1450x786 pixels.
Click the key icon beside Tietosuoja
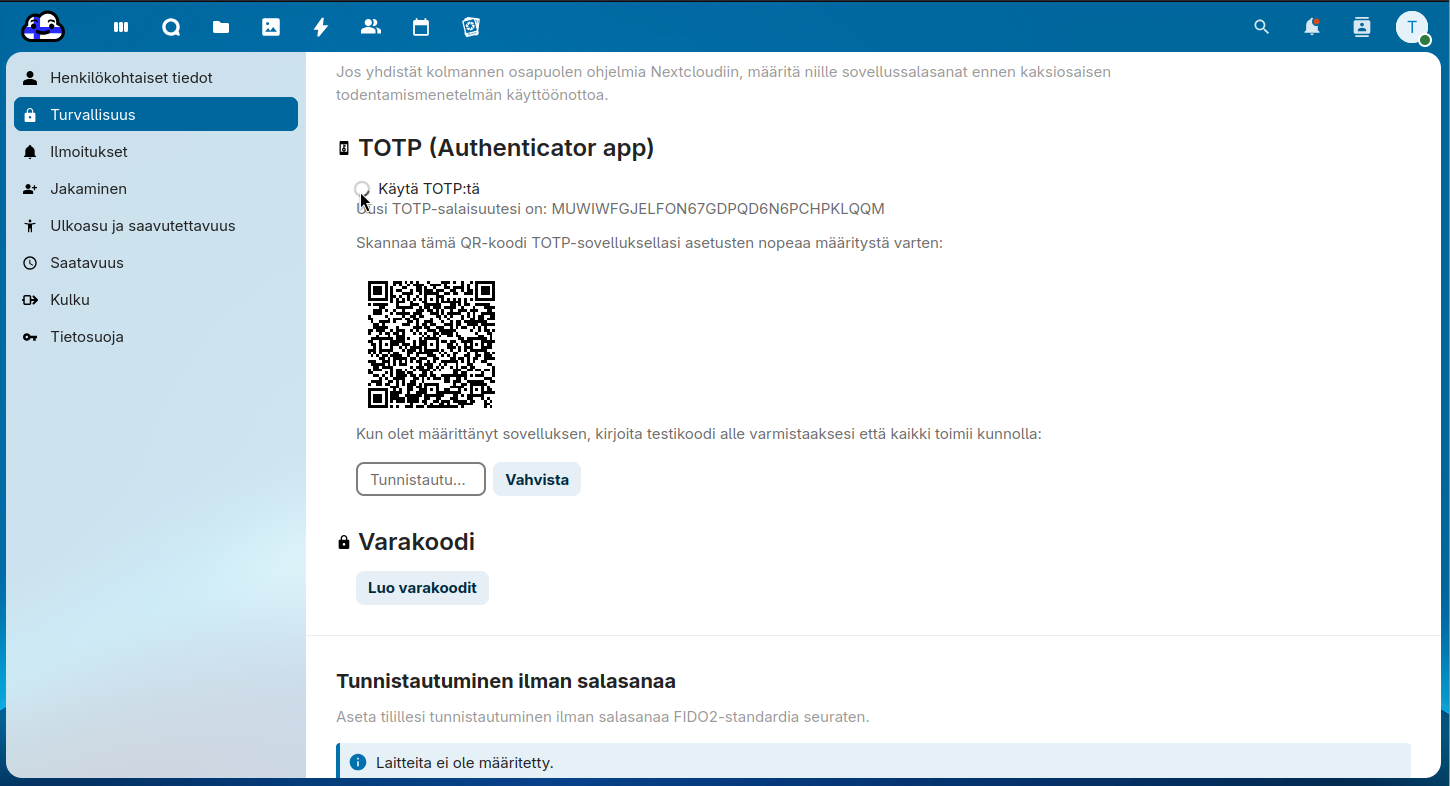[30, 337]
